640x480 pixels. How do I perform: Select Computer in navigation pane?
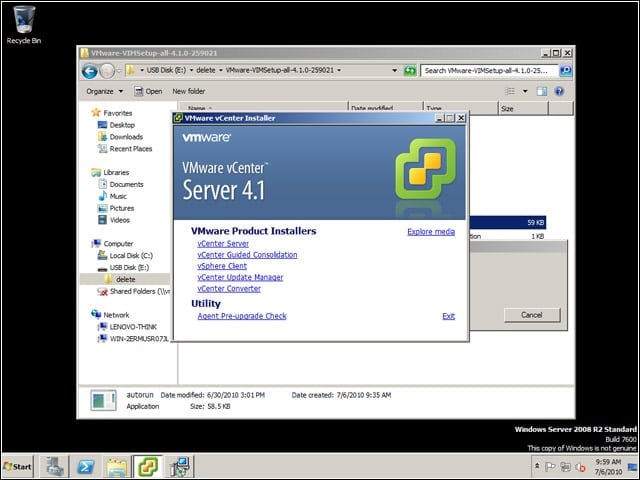[x=113, y=244]
